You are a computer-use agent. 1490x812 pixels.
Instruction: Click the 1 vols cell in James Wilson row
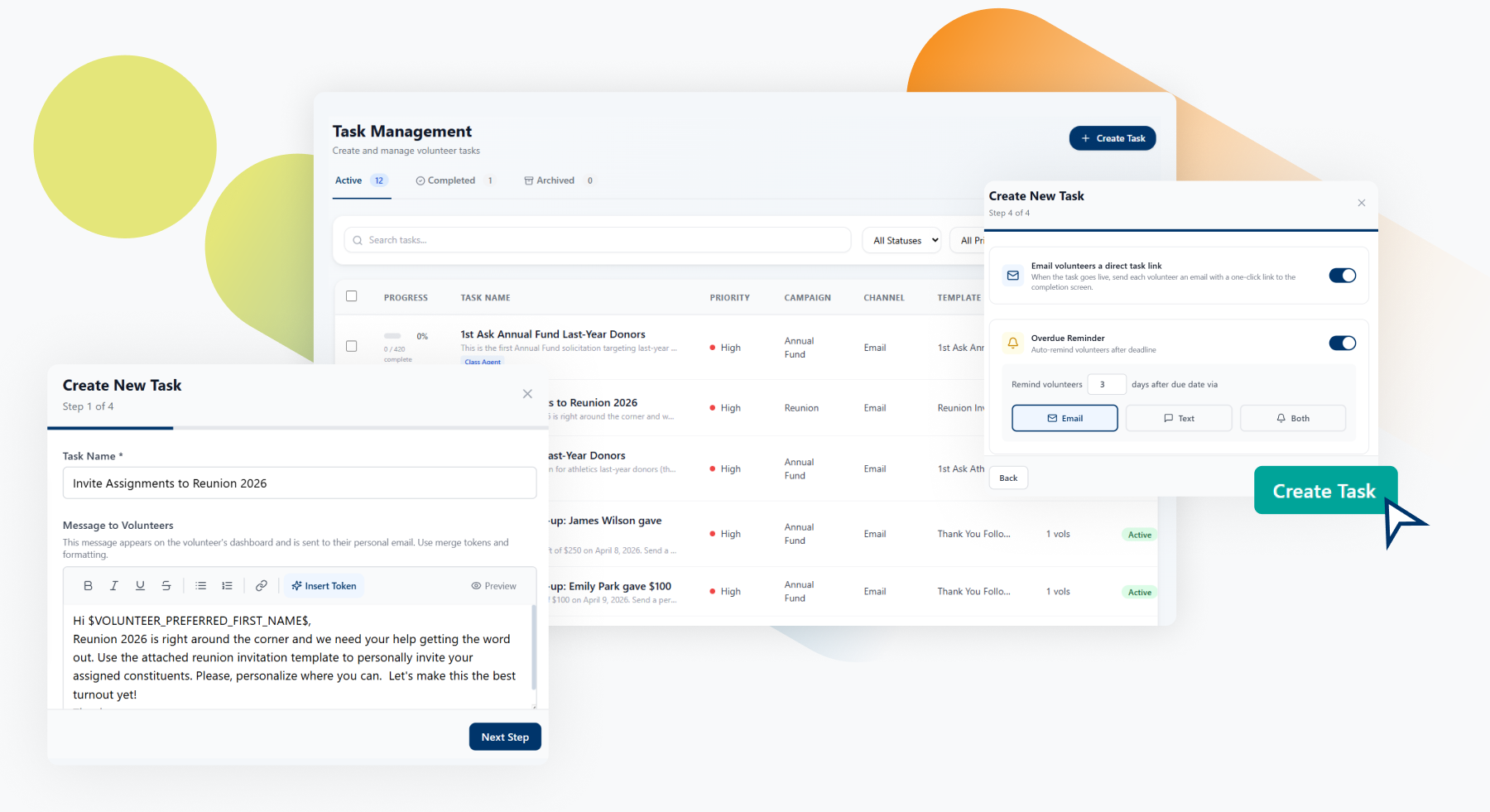pyautogui.click(x=1058, y=534)
